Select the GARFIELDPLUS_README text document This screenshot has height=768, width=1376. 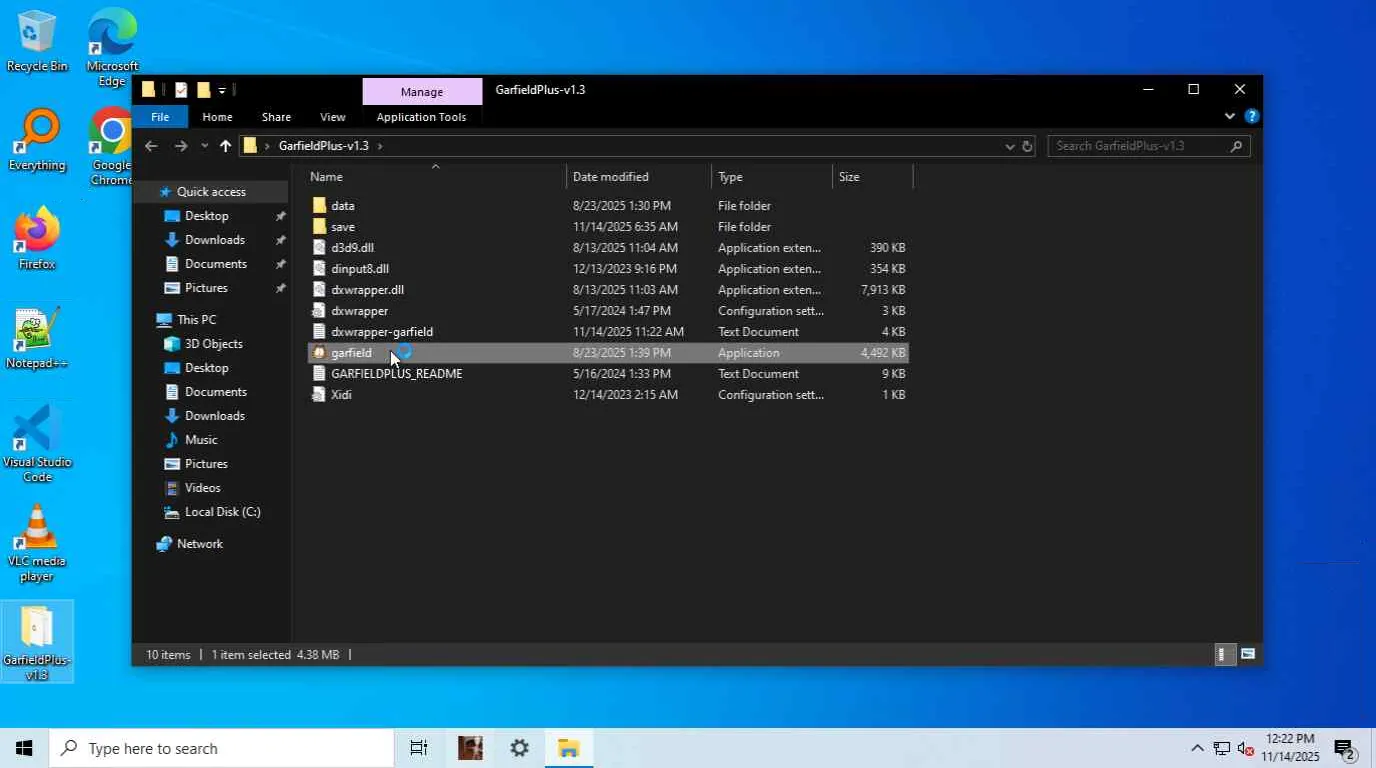click(x=608, y=374)
